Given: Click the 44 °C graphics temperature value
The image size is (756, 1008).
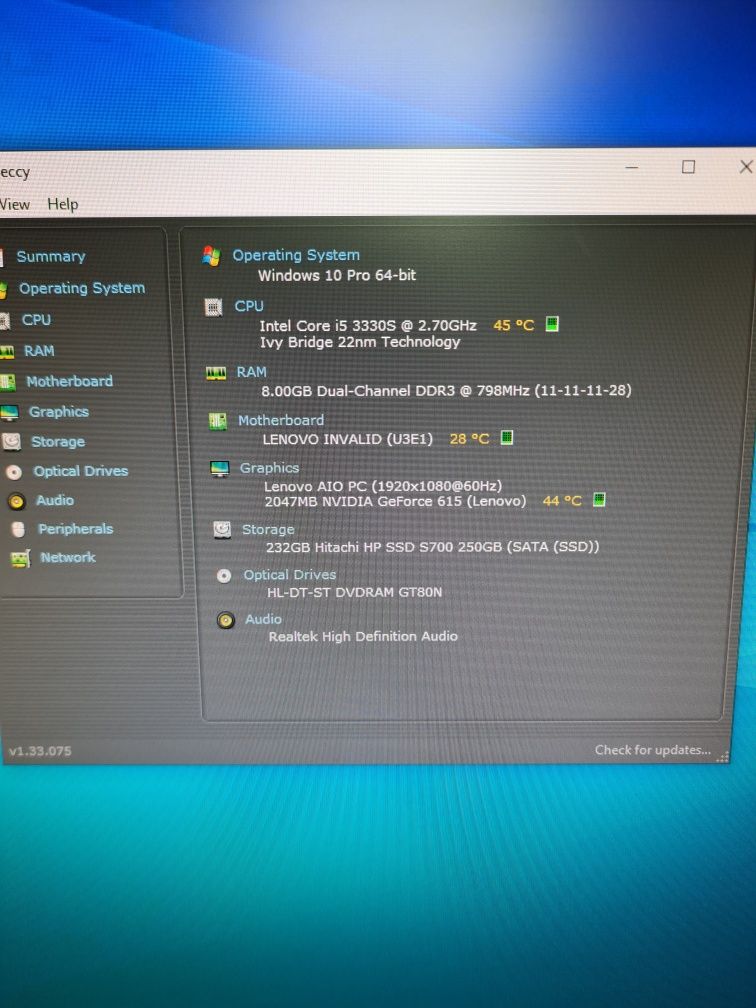Looking at the screenshot, I should click(562, 501).
